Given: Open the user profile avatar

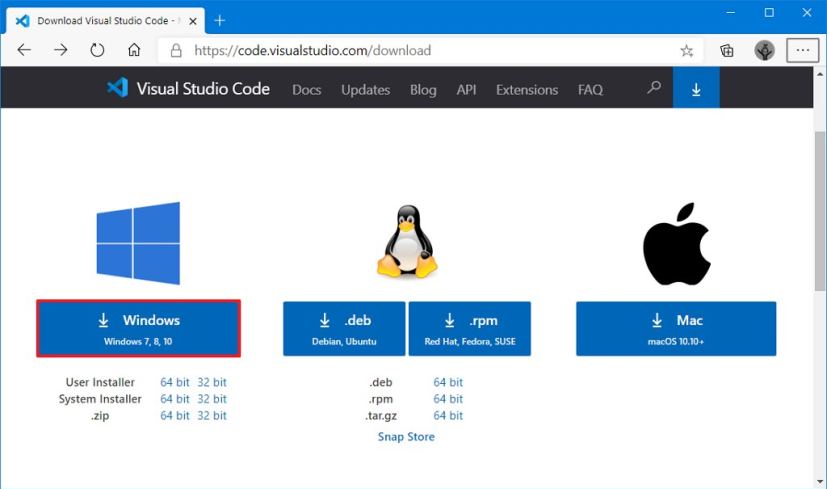Looking at the screenshot, I should click(x=764, y=51).
